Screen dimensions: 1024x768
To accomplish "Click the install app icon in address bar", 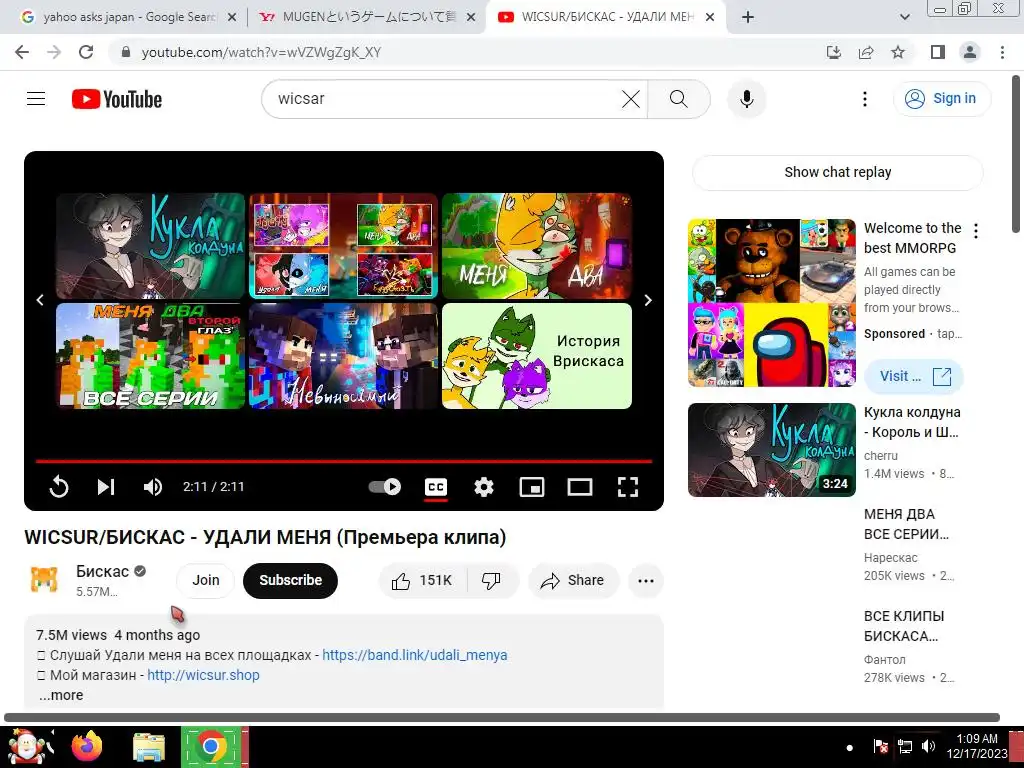I will click(x=834, y=52).
